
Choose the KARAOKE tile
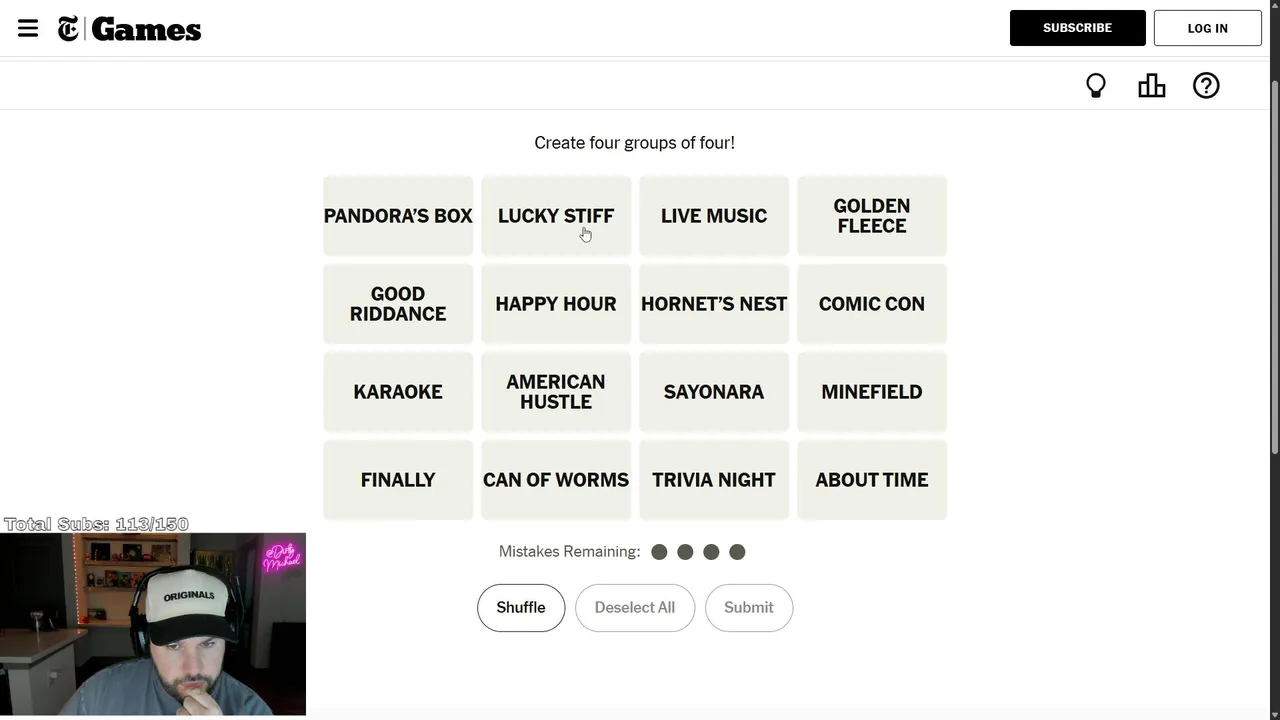pyautogui.click(x=398, y=392)
